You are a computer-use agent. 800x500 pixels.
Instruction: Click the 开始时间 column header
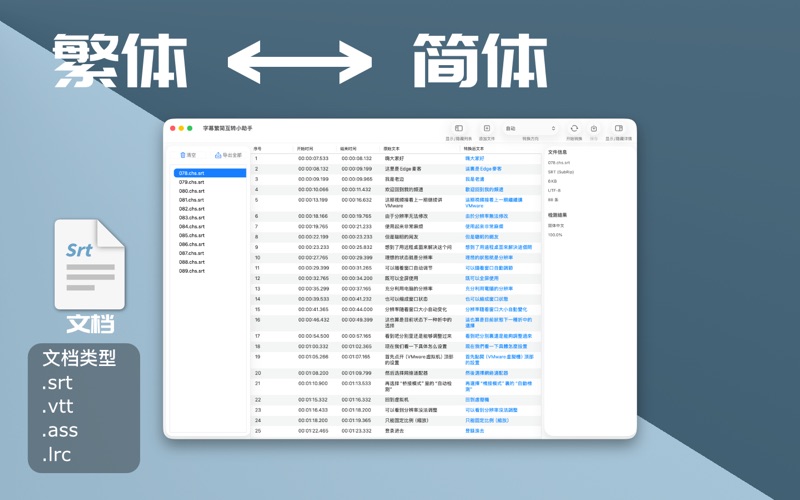click(x=305, y=148)
